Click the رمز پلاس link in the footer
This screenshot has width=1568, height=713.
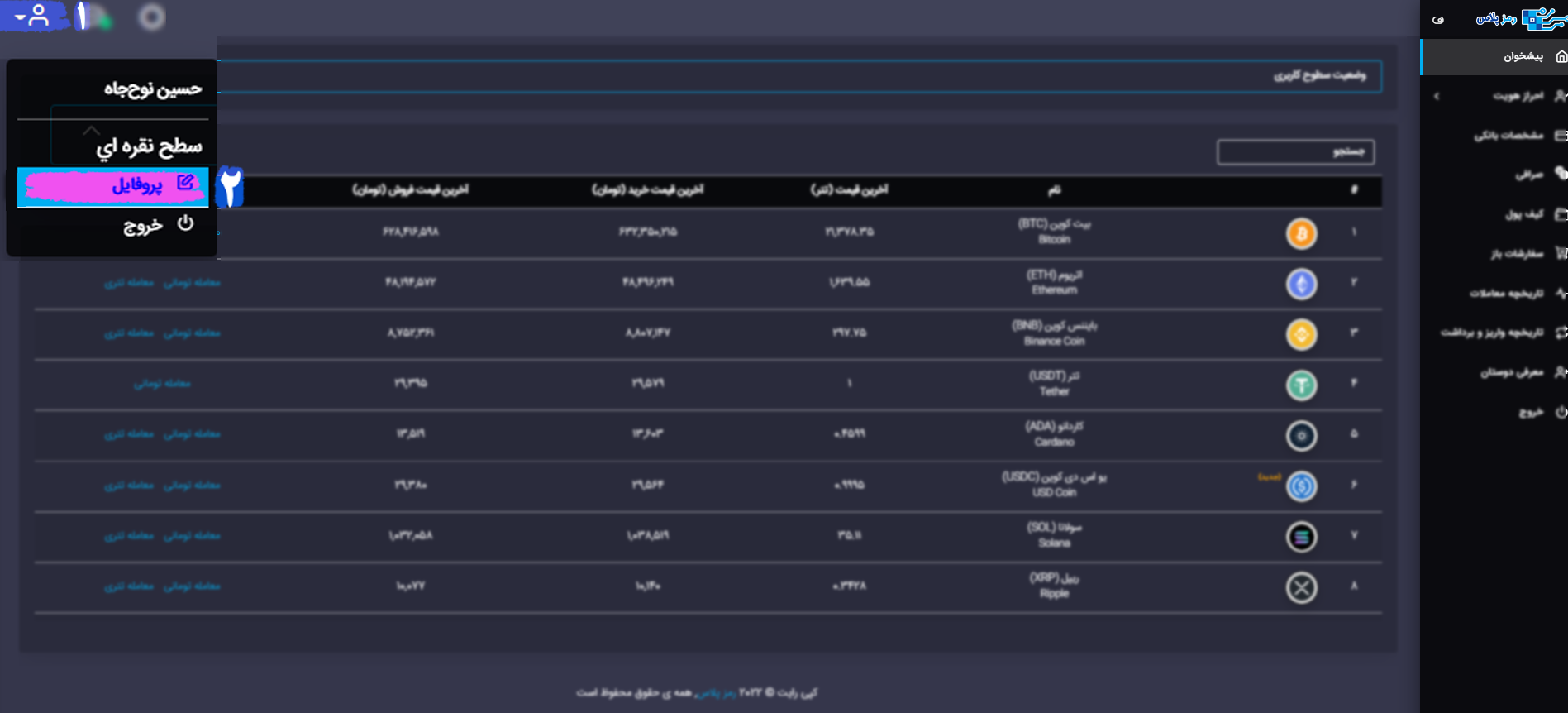(x=715, y=693)
